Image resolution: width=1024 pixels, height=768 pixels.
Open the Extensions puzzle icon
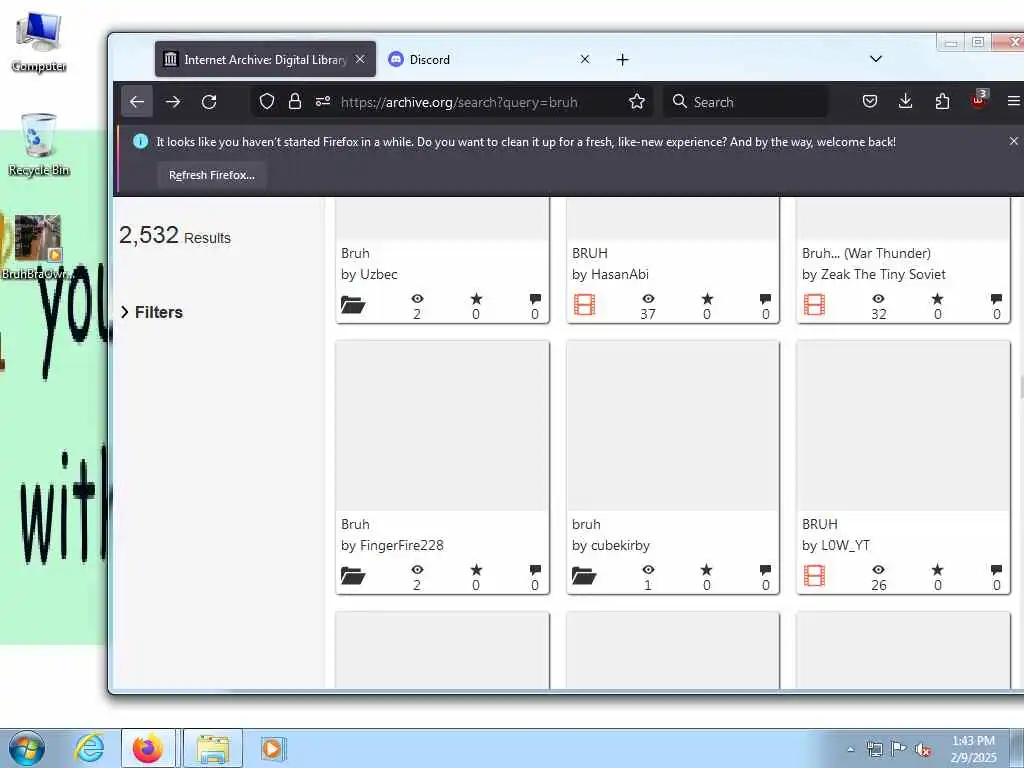(x=942, y=101)
